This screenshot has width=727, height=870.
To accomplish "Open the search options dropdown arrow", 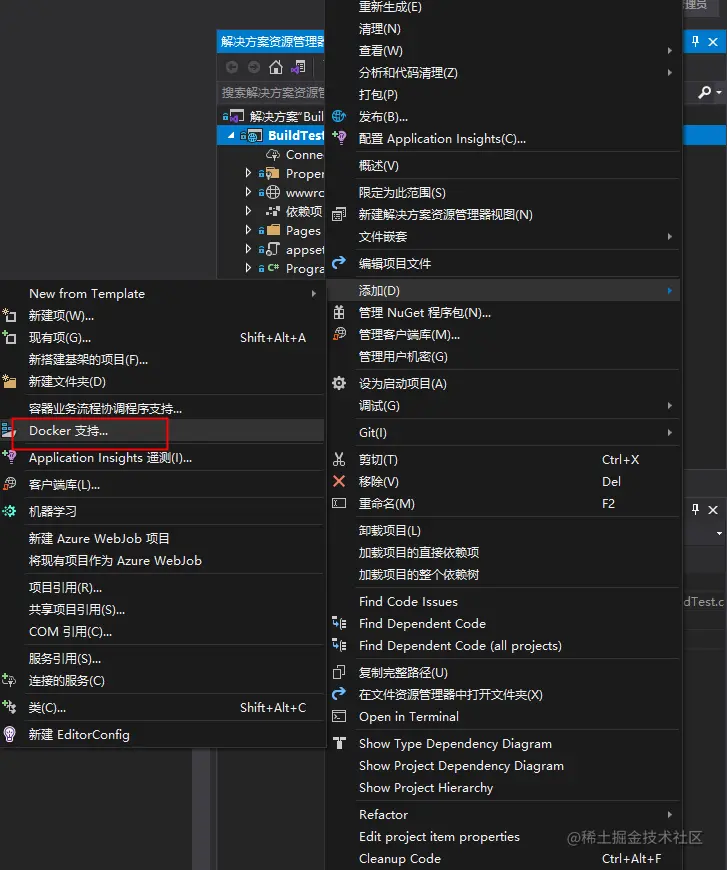I will [x=719, y=92].
